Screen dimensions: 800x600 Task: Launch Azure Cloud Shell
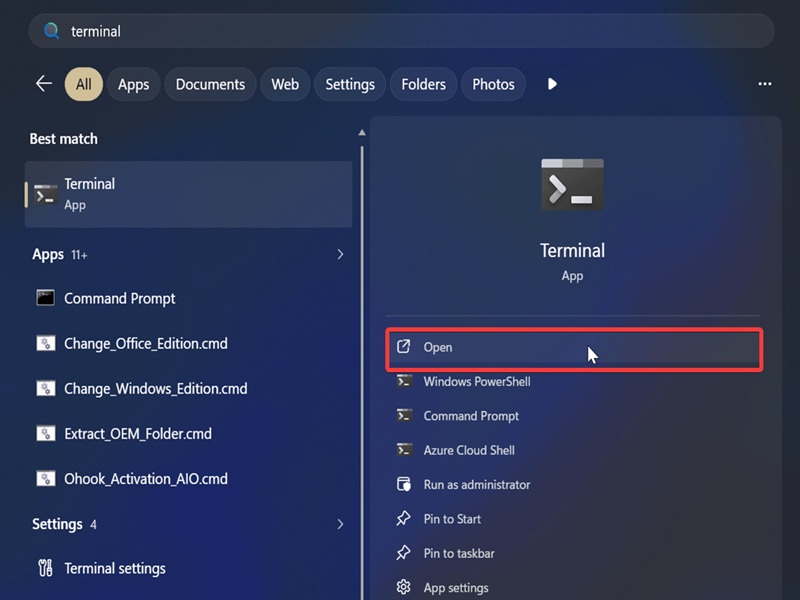tap(574, 450)
